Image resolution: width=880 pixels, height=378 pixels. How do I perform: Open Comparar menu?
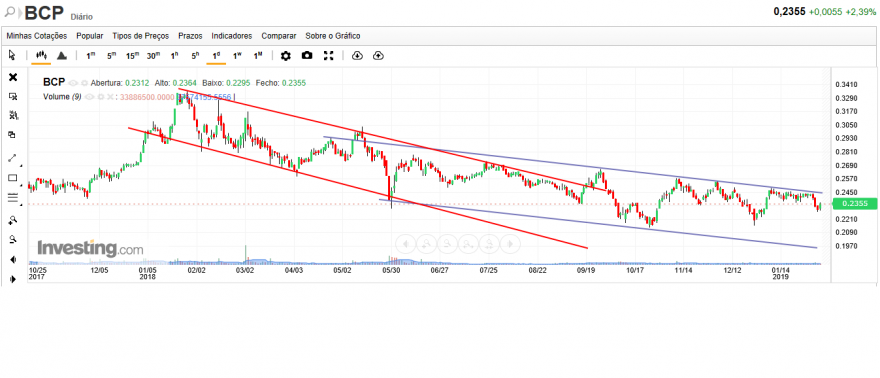coord(278,36)
